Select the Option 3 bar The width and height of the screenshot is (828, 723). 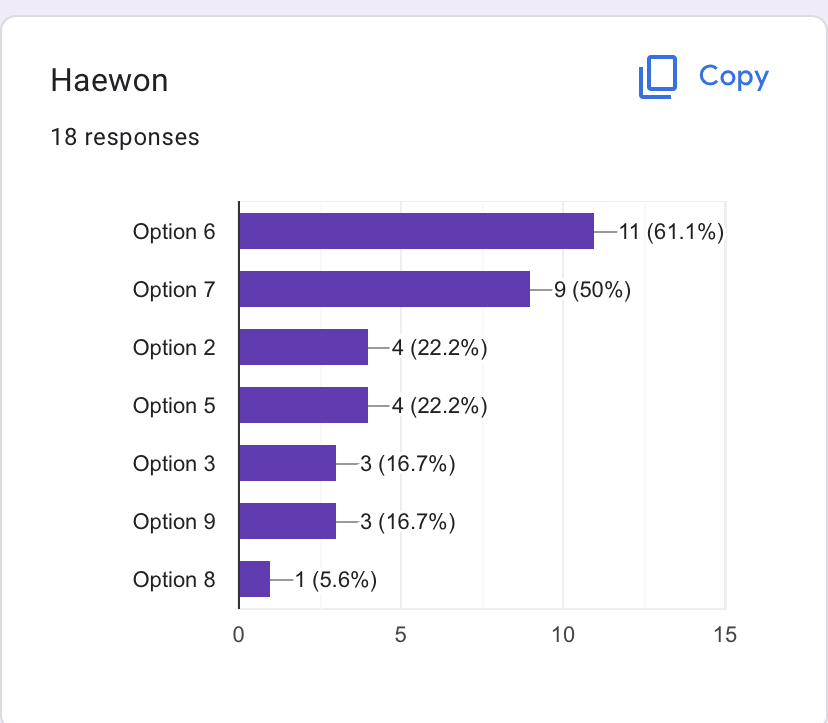288,463
